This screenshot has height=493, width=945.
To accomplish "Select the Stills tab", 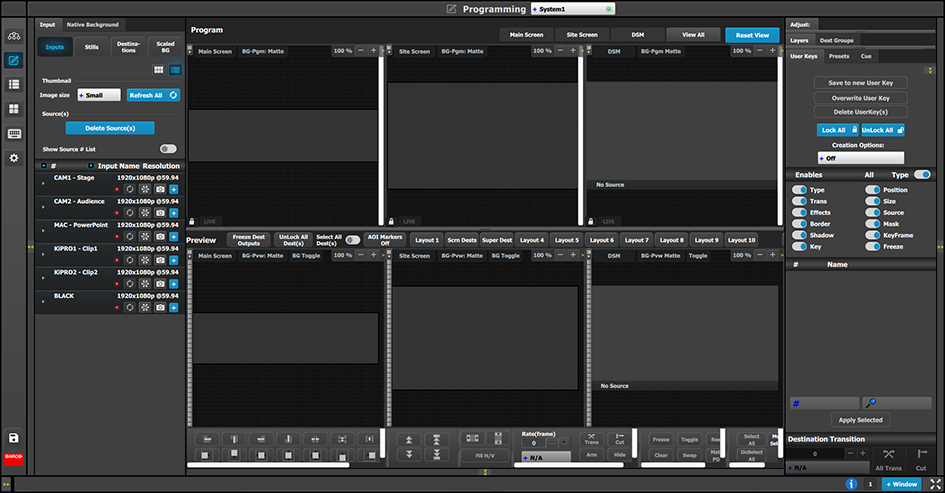I will pos(92,47).
